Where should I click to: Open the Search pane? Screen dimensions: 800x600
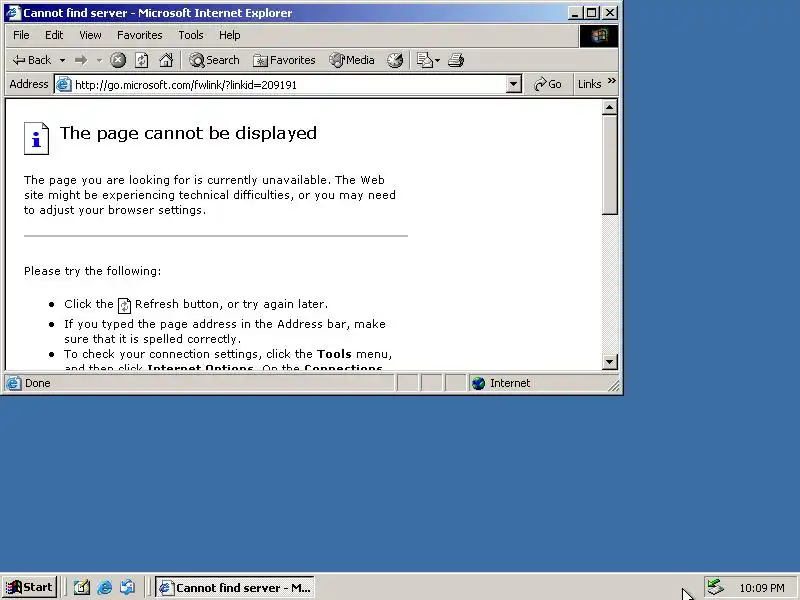coord(214,60)
